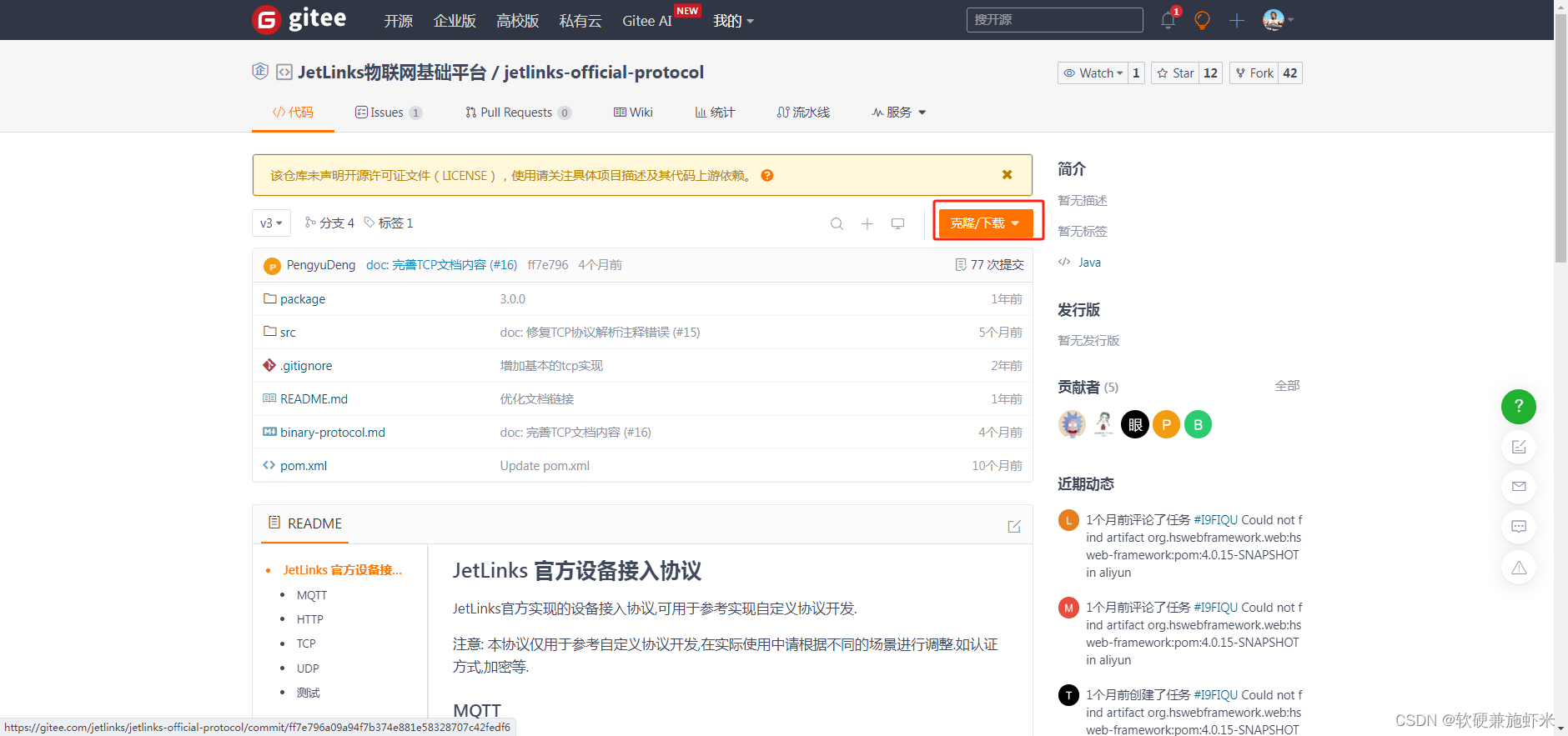
Task: Open 私有云 in top navigation
Action: coord(580,21)
